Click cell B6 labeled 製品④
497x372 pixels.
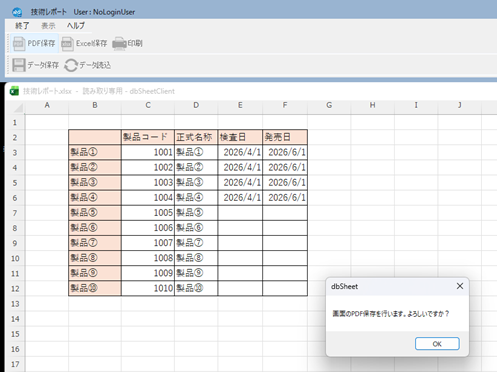pyautogui.click(x=95, y=198)
